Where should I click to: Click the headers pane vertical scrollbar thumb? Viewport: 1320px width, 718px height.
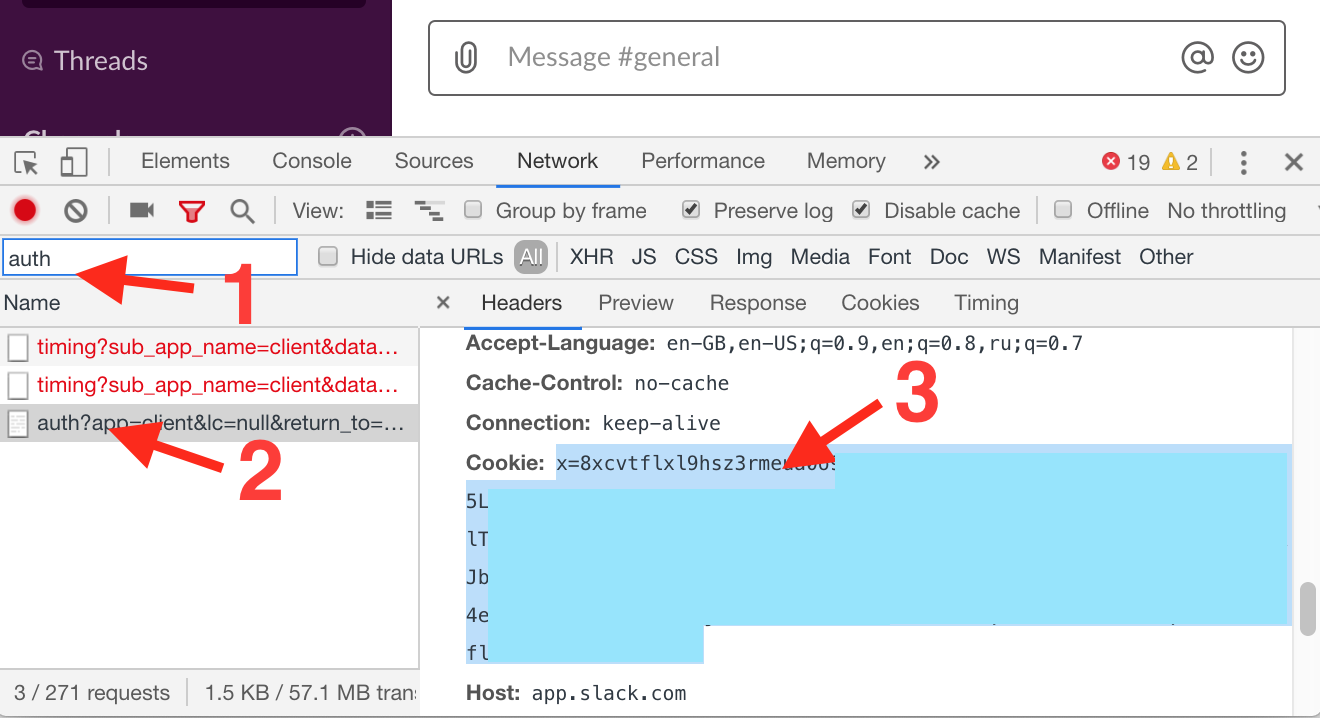coord(1307,609)
